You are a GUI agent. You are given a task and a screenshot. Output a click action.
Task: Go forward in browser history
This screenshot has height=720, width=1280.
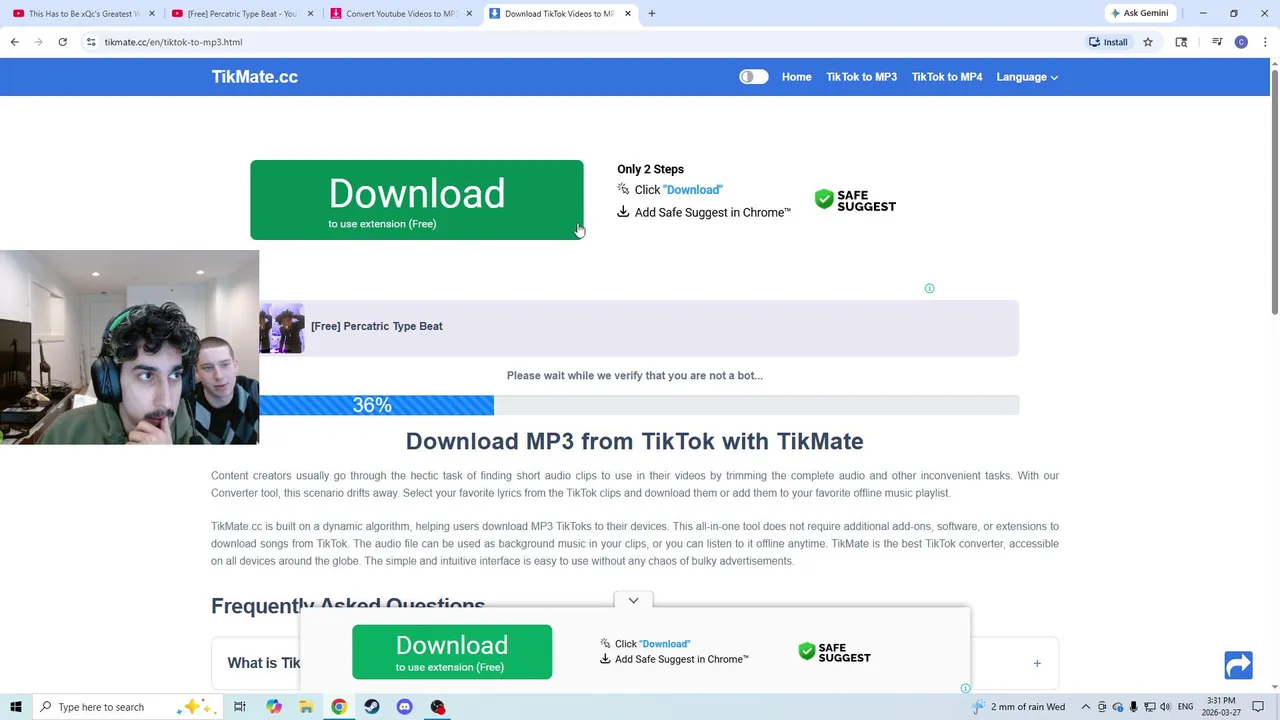pos(38,42)
